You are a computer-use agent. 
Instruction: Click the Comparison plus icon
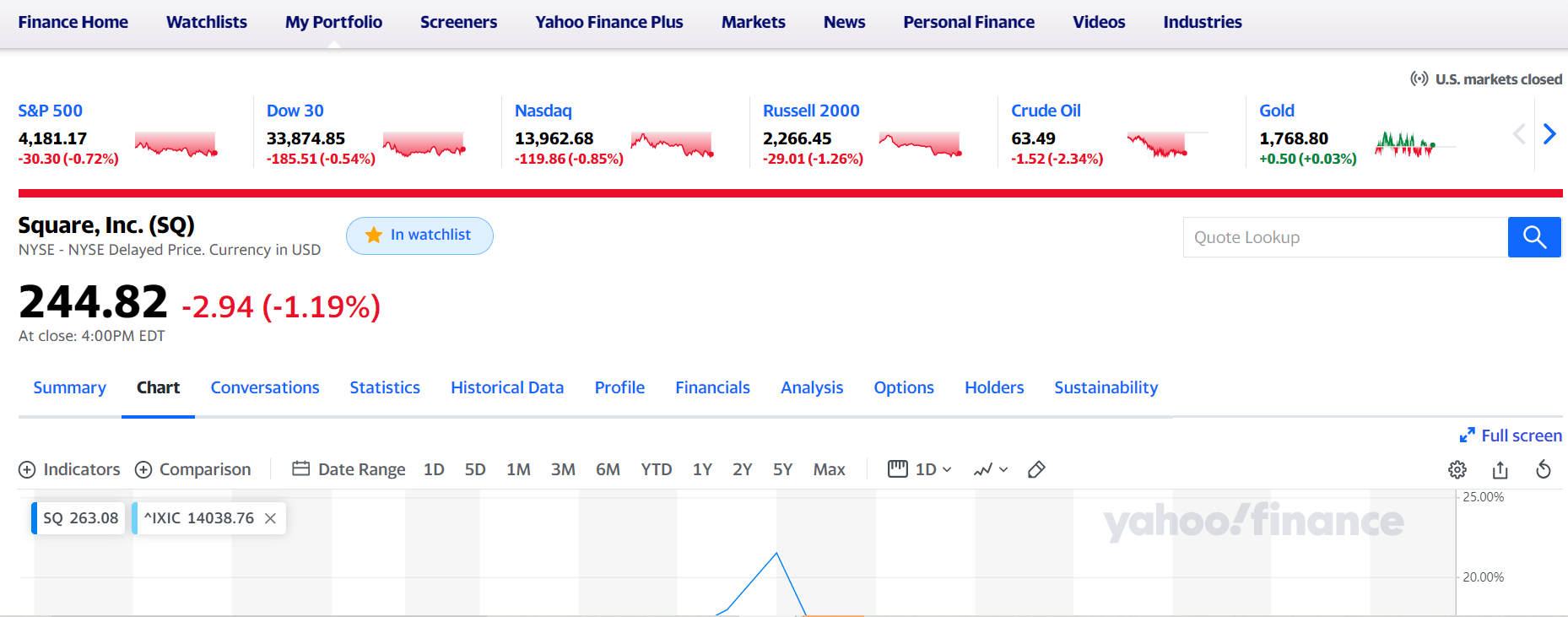[143, 469]
